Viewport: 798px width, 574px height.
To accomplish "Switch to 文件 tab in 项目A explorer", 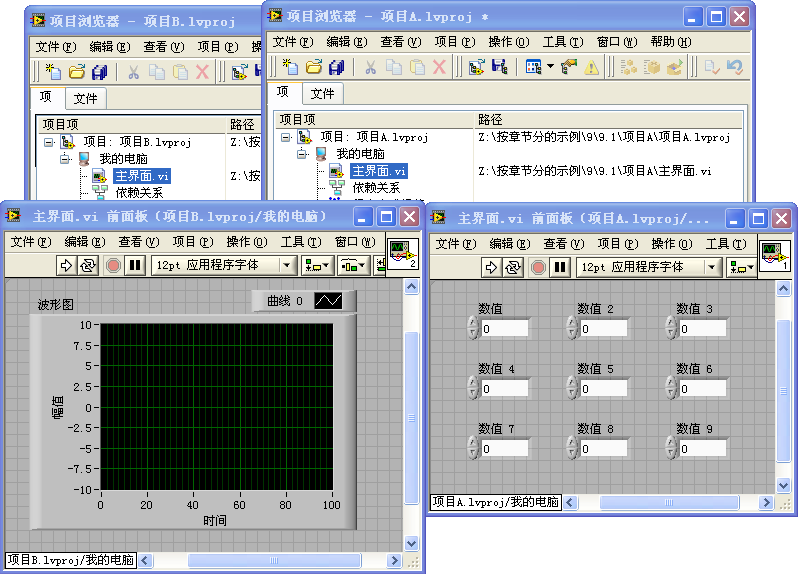I will pyautogui.click(x=322, y=93).
